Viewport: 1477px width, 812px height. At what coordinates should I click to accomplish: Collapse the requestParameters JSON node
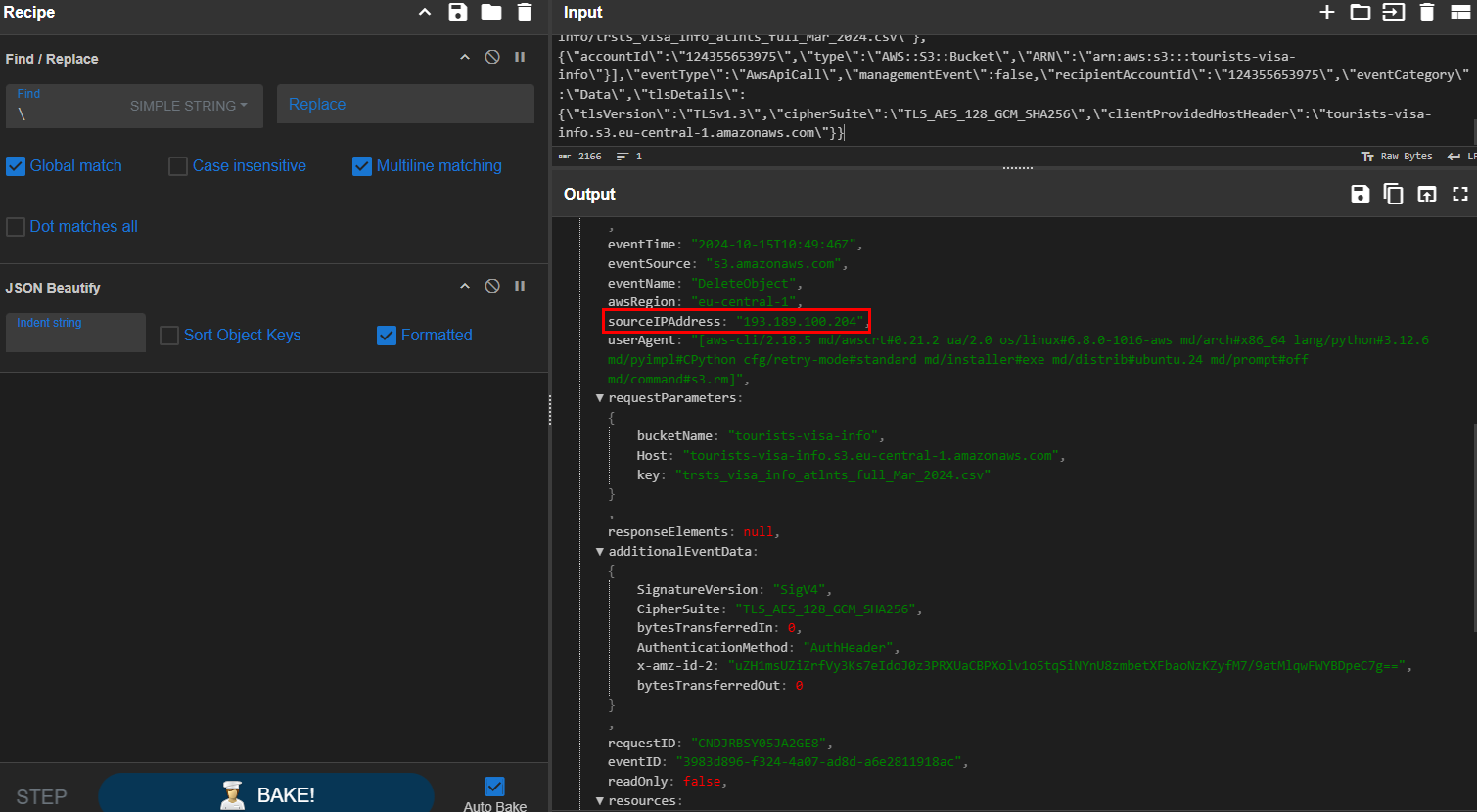pyautogui.click(x=600, y=398)
